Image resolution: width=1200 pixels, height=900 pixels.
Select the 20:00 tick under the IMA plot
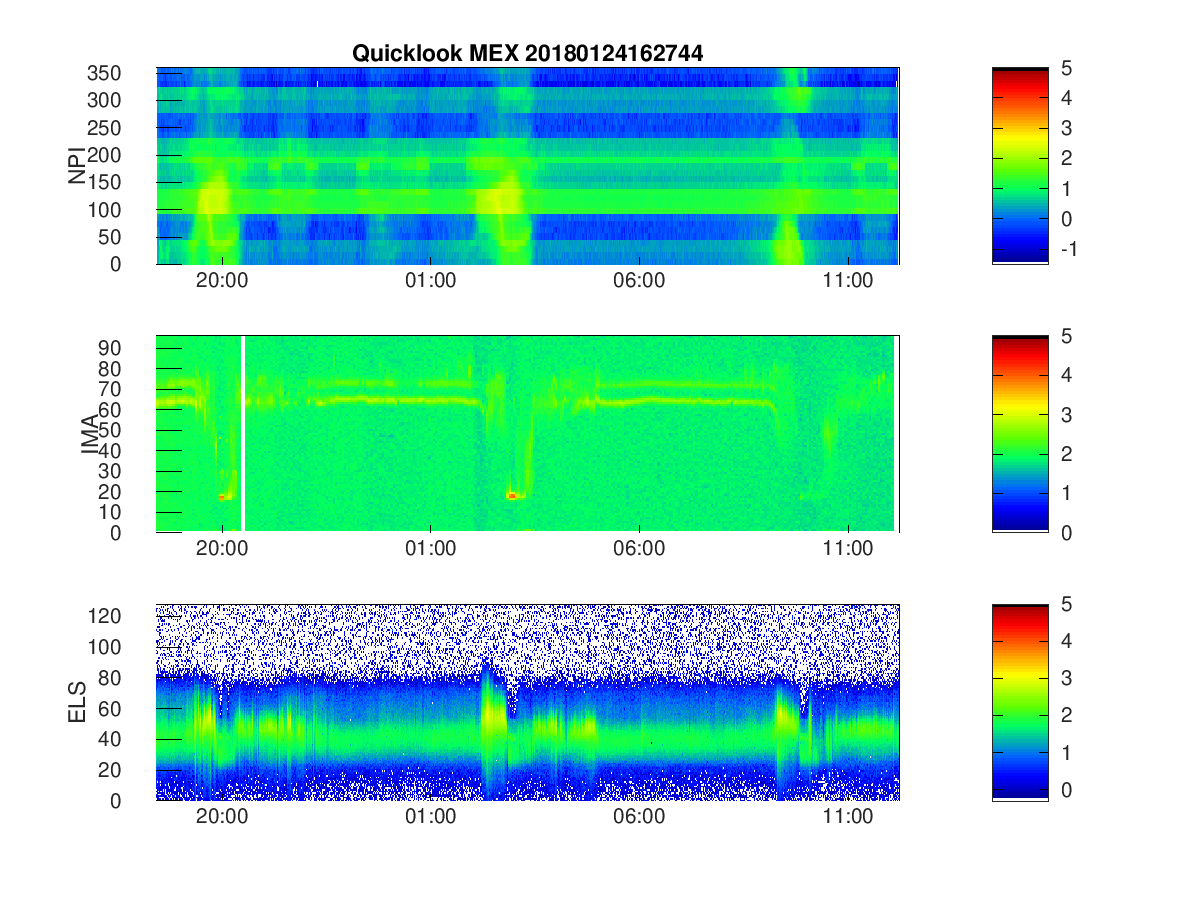(222, 549)
